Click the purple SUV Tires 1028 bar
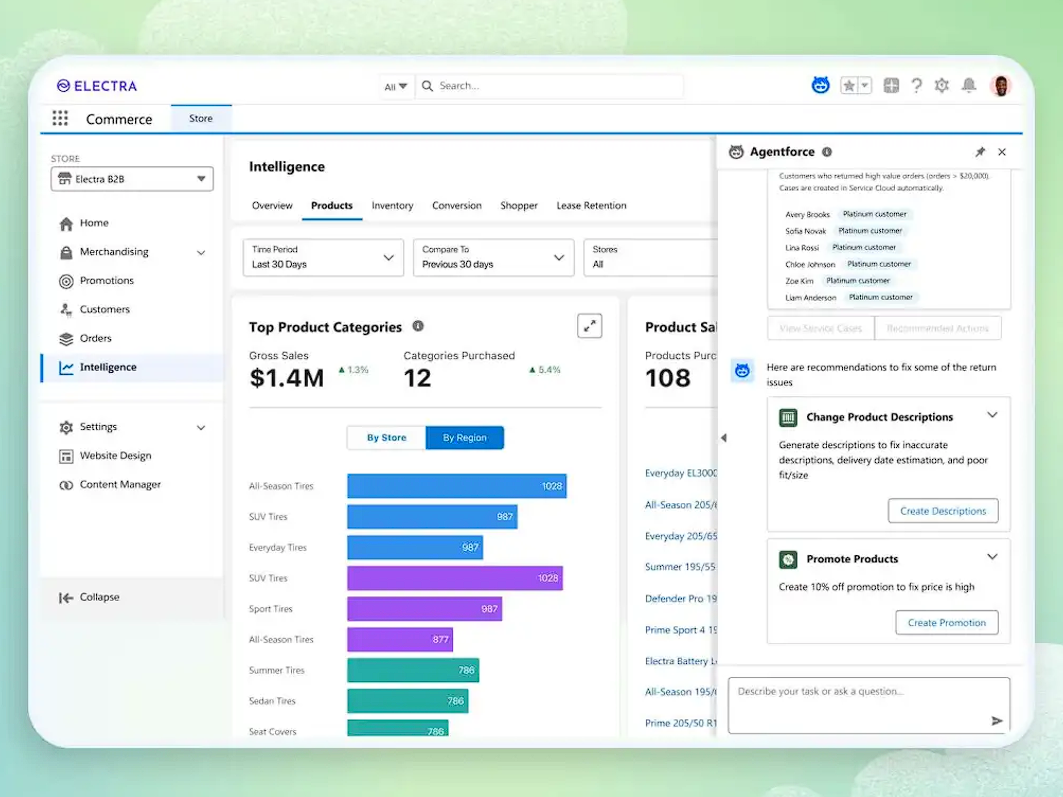The height and width of the screenshot is (797, 1063). click(x=455, y=578)
